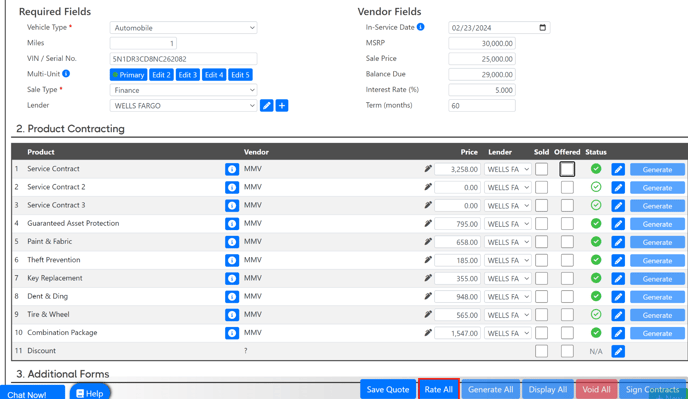This screenshot has height=399, width=688.
Task: Click the Interest Rate (%) field
Action: (x=482, y=90)
